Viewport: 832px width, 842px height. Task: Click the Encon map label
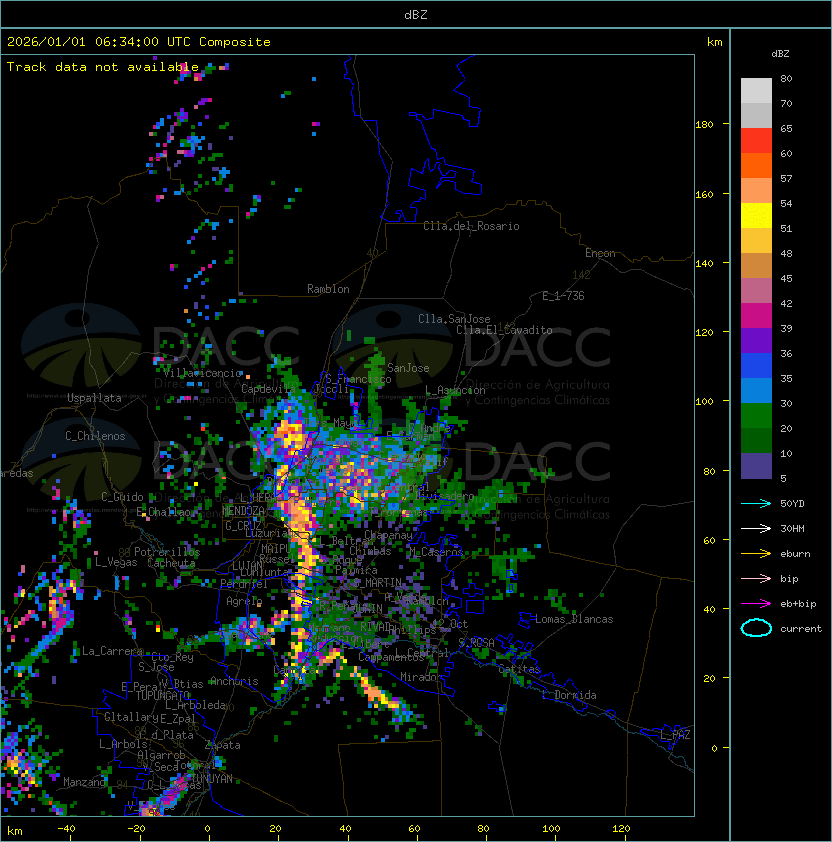pos(600,253)
